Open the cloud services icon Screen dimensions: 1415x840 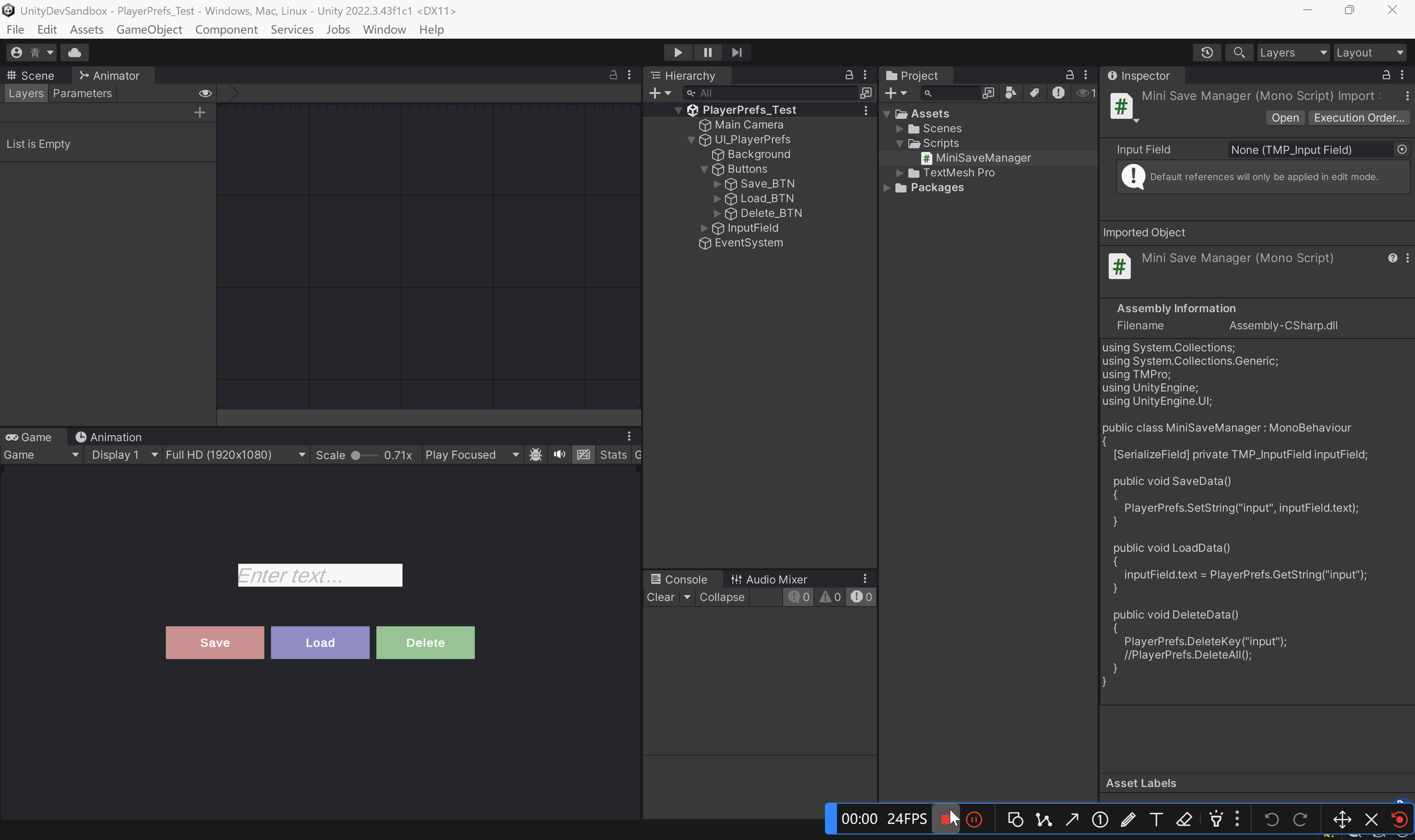pos(75,52)
